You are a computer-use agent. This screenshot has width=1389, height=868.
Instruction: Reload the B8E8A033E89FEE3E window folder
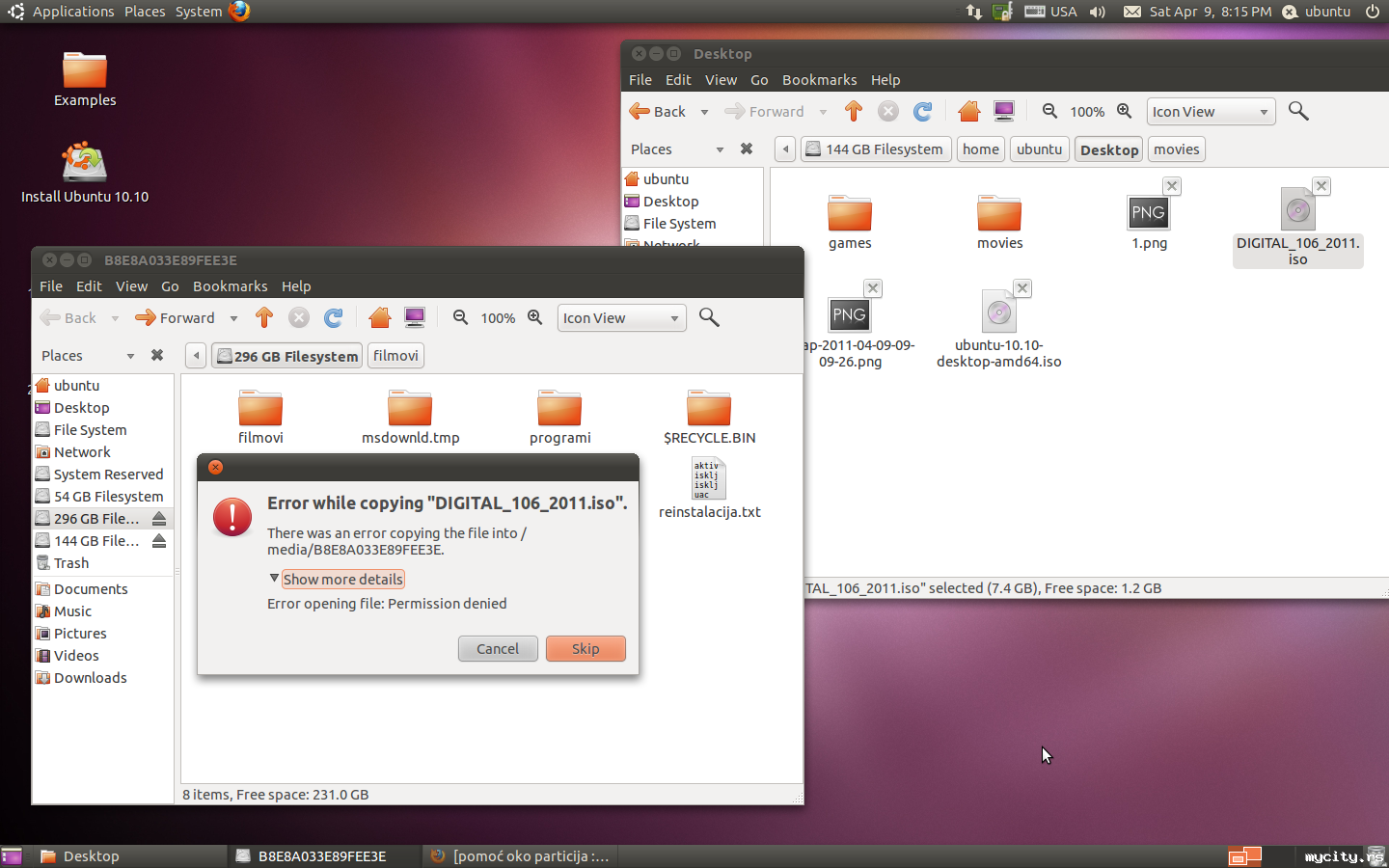coord(334,317)
